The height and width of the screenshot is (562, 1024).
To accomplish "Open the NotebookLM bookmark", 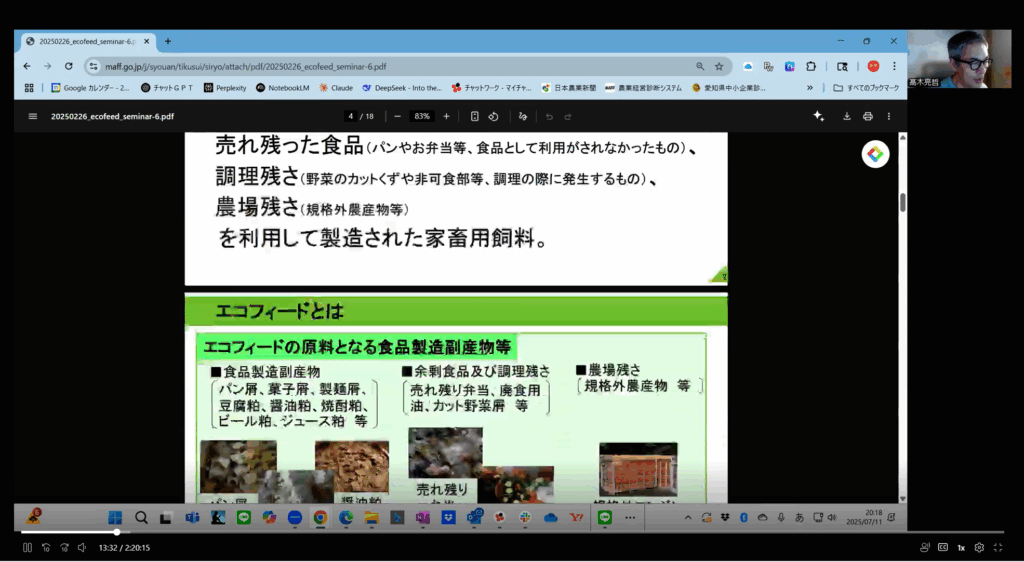I will [283, 87].
